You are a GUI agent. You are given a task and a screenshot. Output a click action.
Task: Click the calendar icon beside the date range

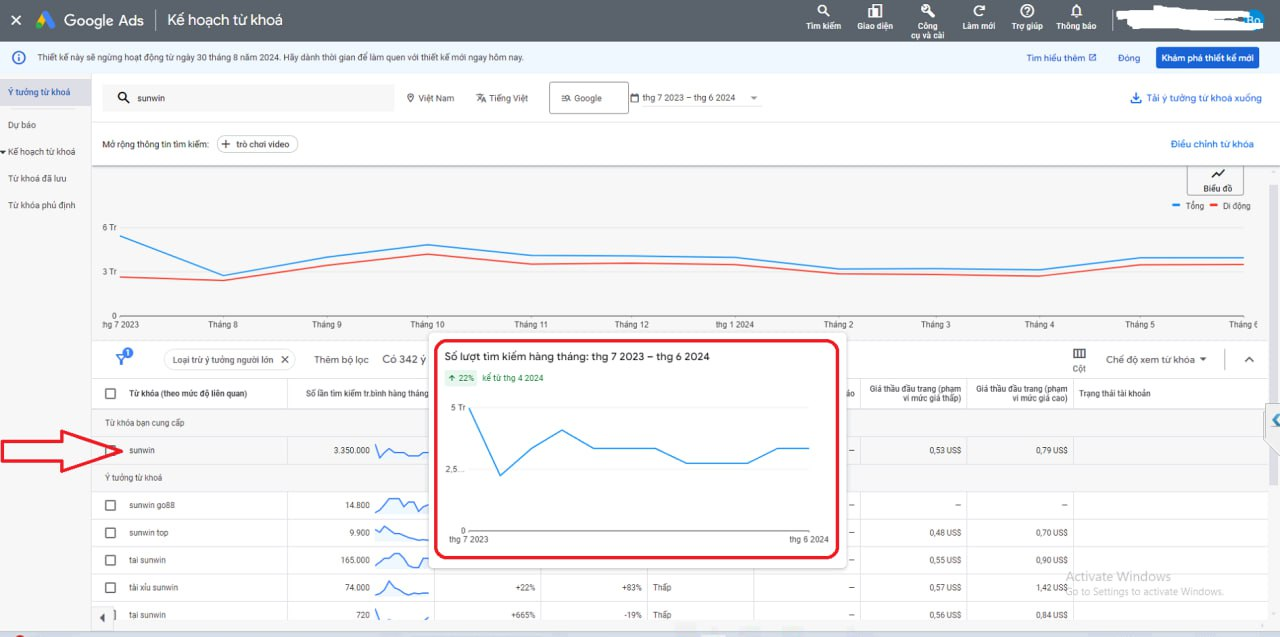(635, 98)
